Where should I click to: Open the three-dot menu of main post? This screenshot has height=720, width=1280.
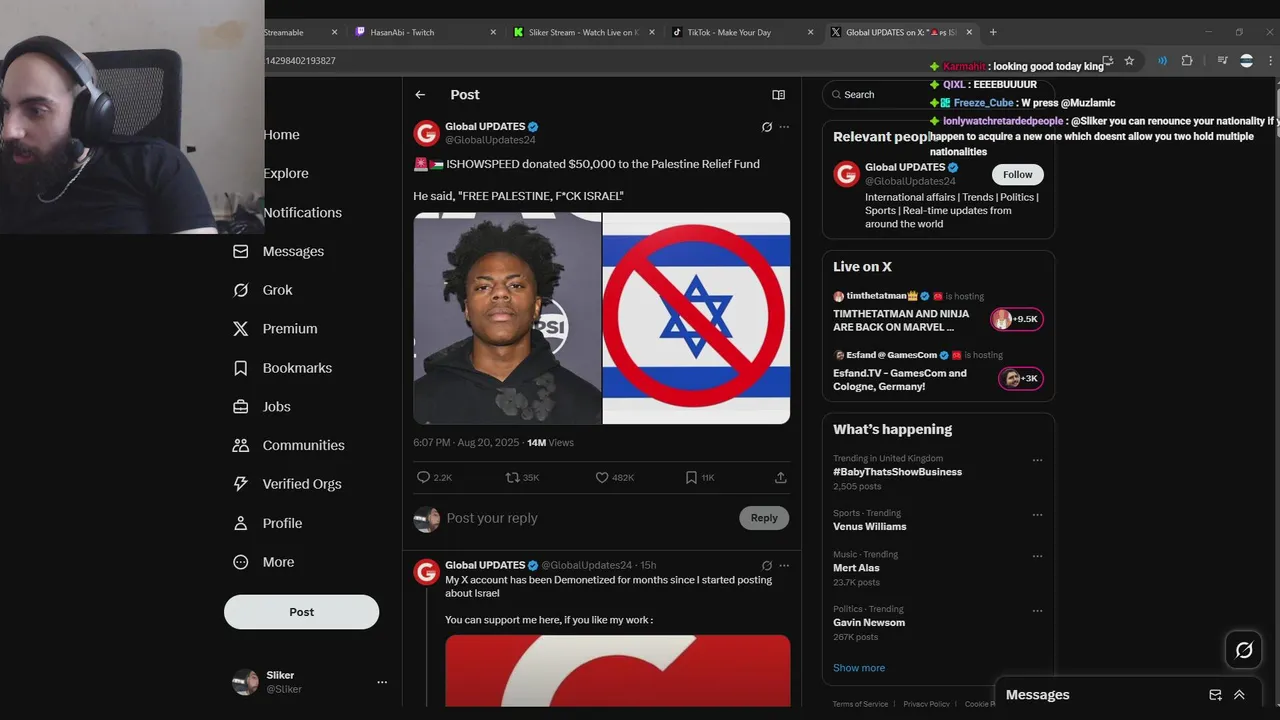[x=784, y=127]
